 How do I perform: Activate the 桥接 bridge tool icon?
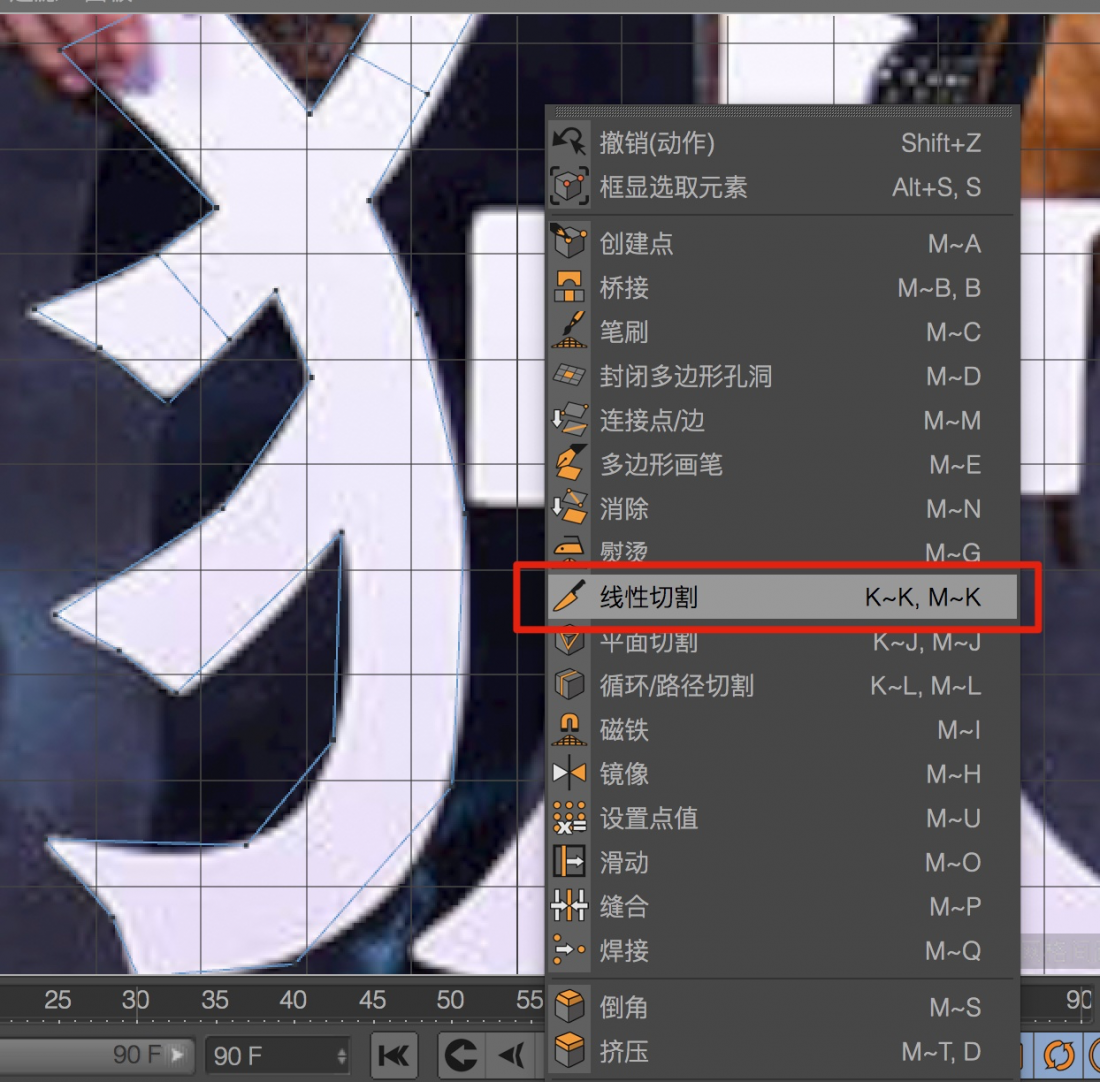tap(569, 288)
